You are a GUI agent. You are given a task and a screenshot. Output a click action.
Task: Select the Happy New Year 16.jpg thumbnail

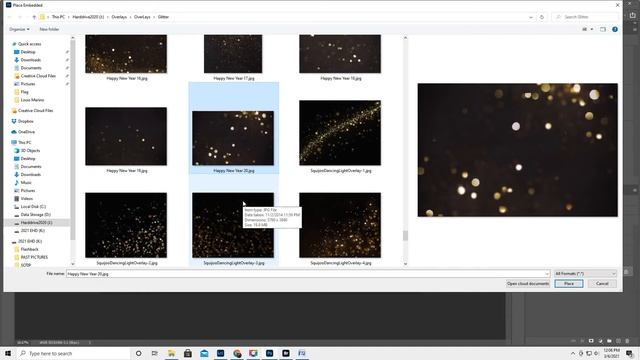(126, 54)
